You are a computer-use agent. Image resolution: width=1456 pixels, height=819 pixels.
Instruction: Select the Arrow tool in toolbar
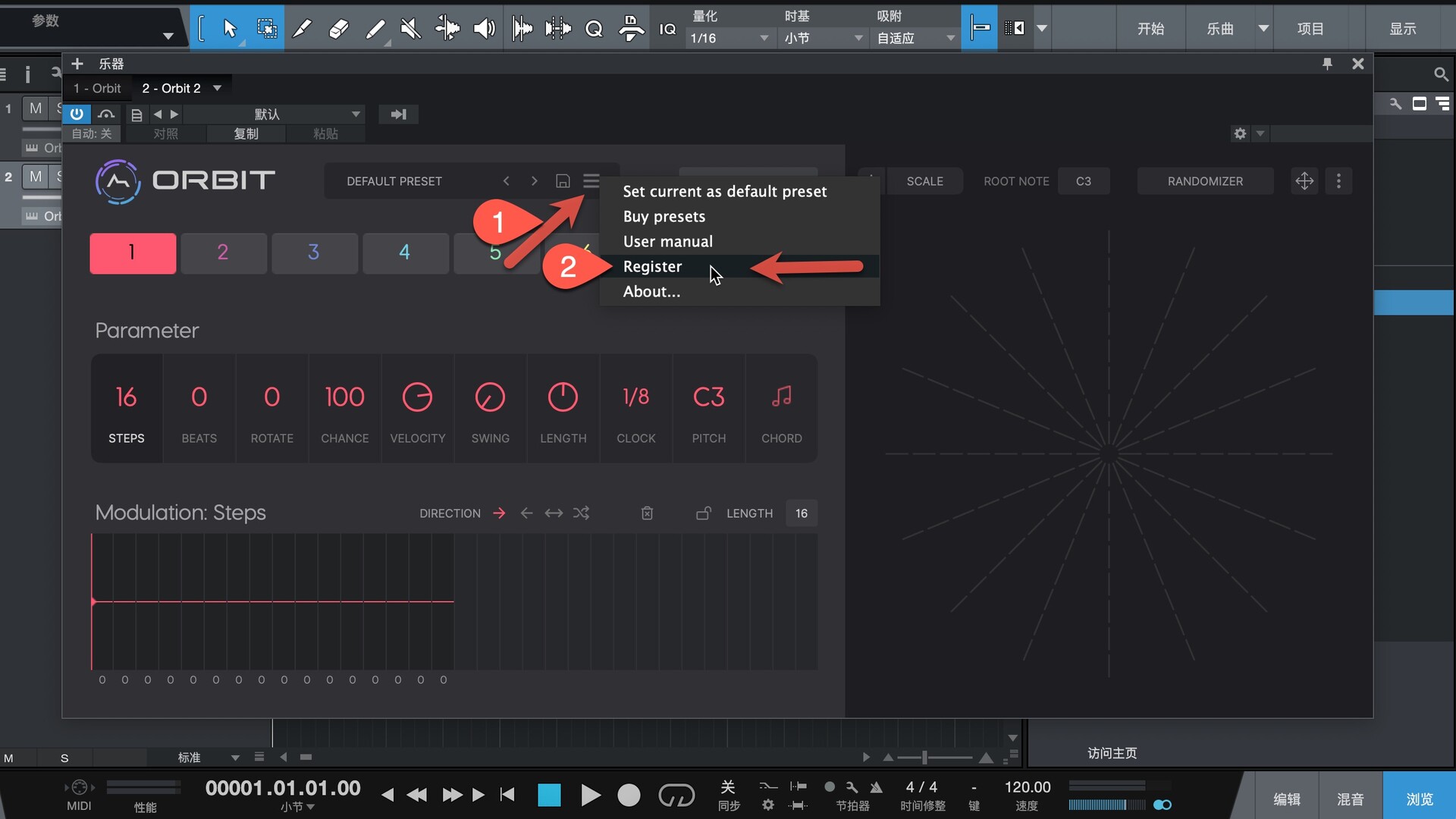pyautogui.click(x=230, y=28)
